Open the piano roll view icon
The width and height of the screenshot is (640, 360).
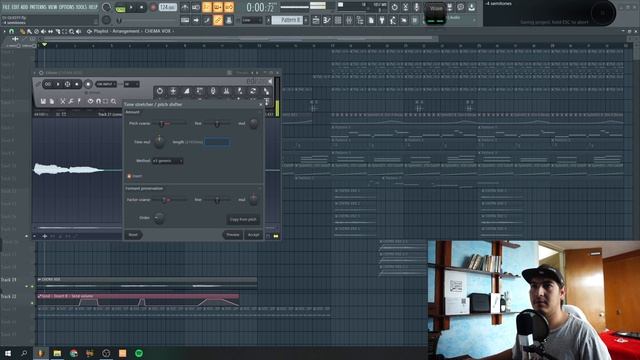[x=327, y=20]
